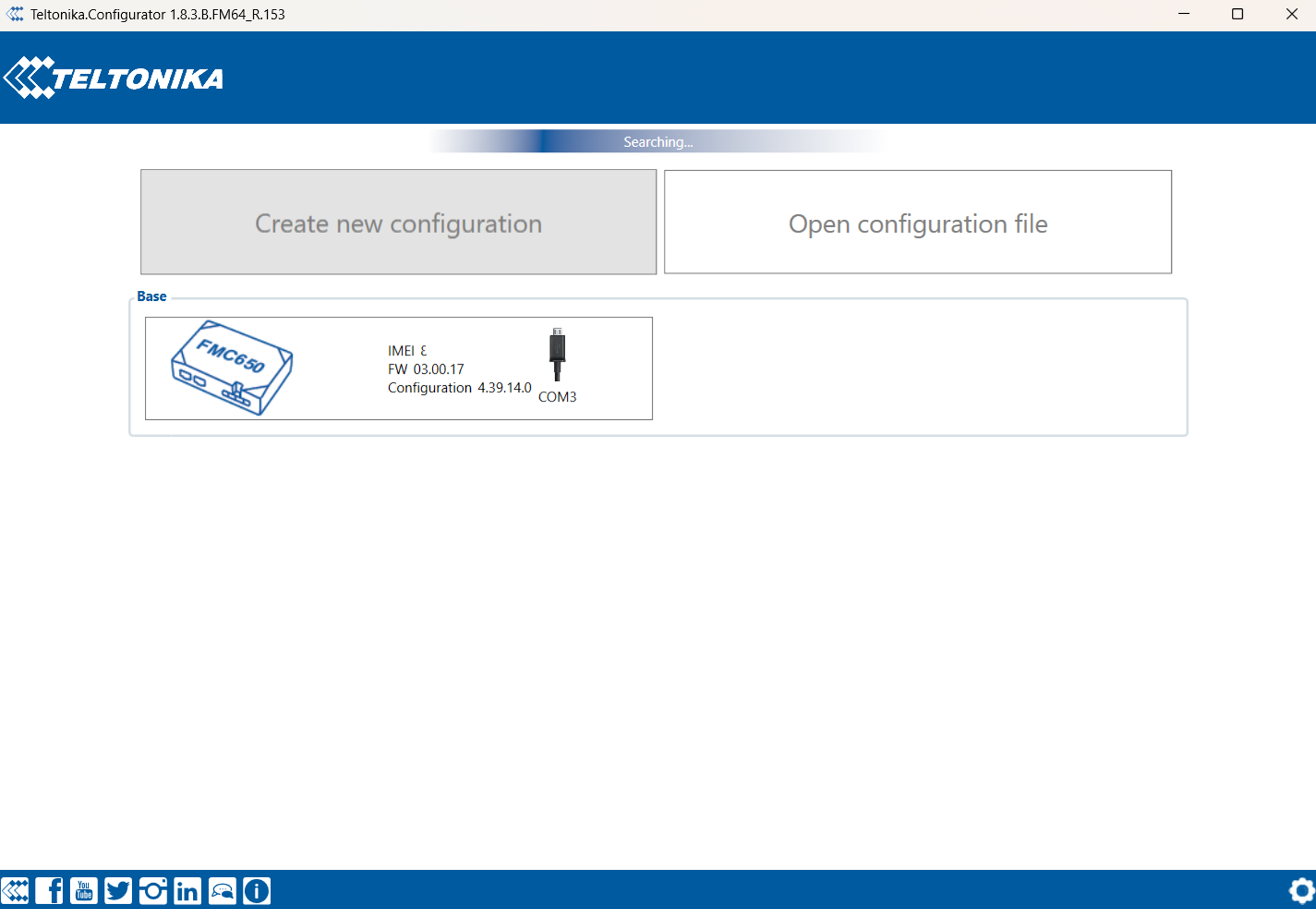Close the Teltonika Configurator window
The height and width of the screenshot is (909, 1316).
pos(1291,14)
